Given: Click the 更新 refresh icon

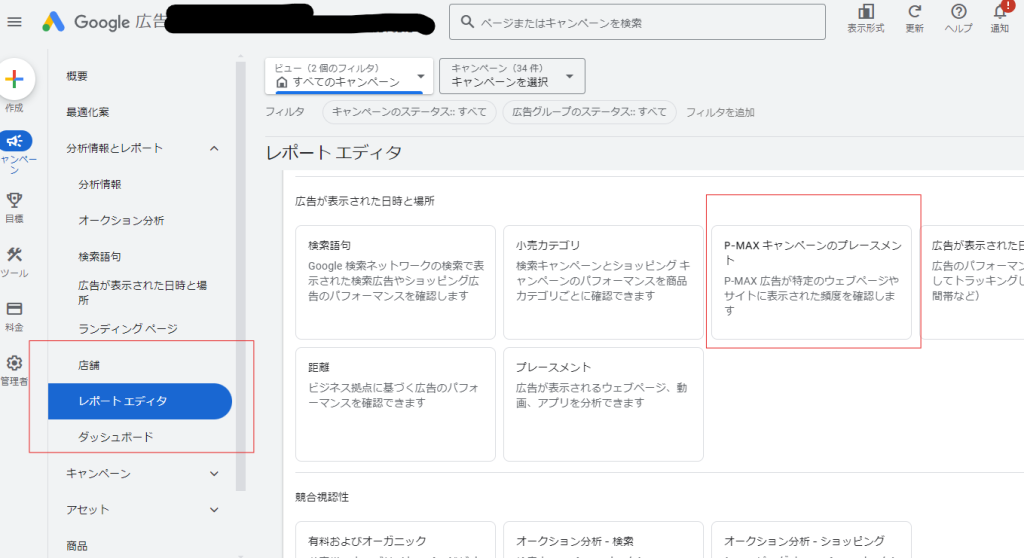Looking at the screenshot, I should click(x=914, y=12).
